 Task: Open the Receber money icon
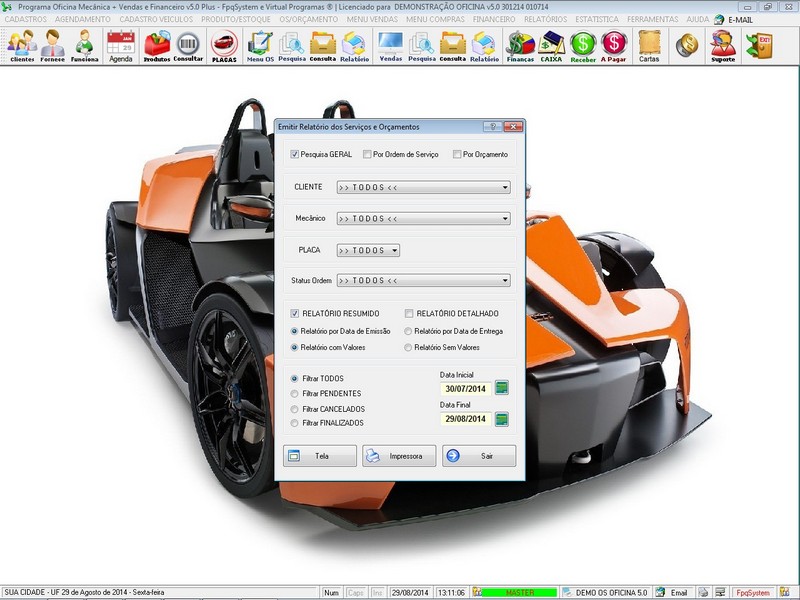pyautogui.click(x=583, y=46)
